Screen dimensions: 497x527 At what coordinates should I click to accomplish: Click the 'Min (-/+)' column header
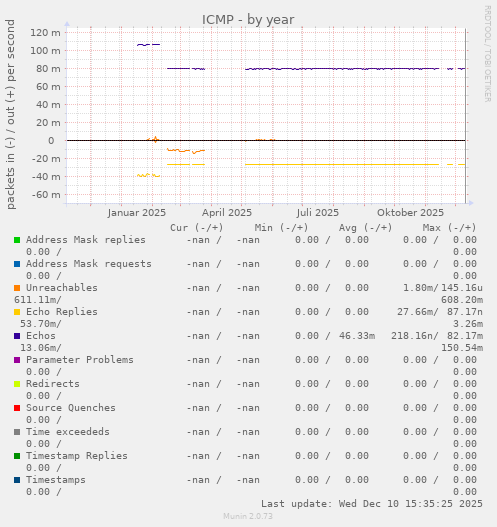(x=281, y=228)
